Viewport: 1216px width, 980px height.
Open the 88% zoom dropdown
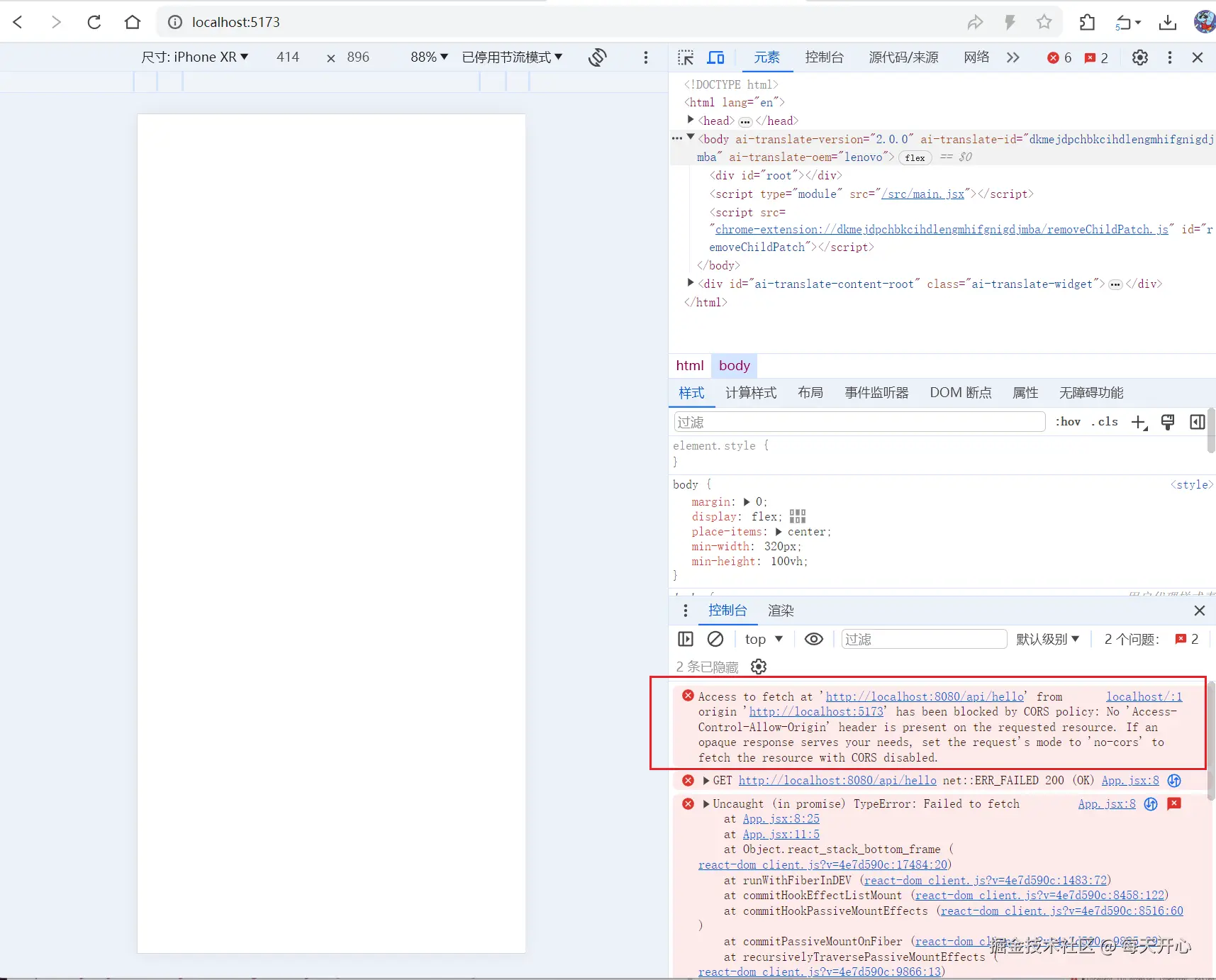tap(430, 57)
